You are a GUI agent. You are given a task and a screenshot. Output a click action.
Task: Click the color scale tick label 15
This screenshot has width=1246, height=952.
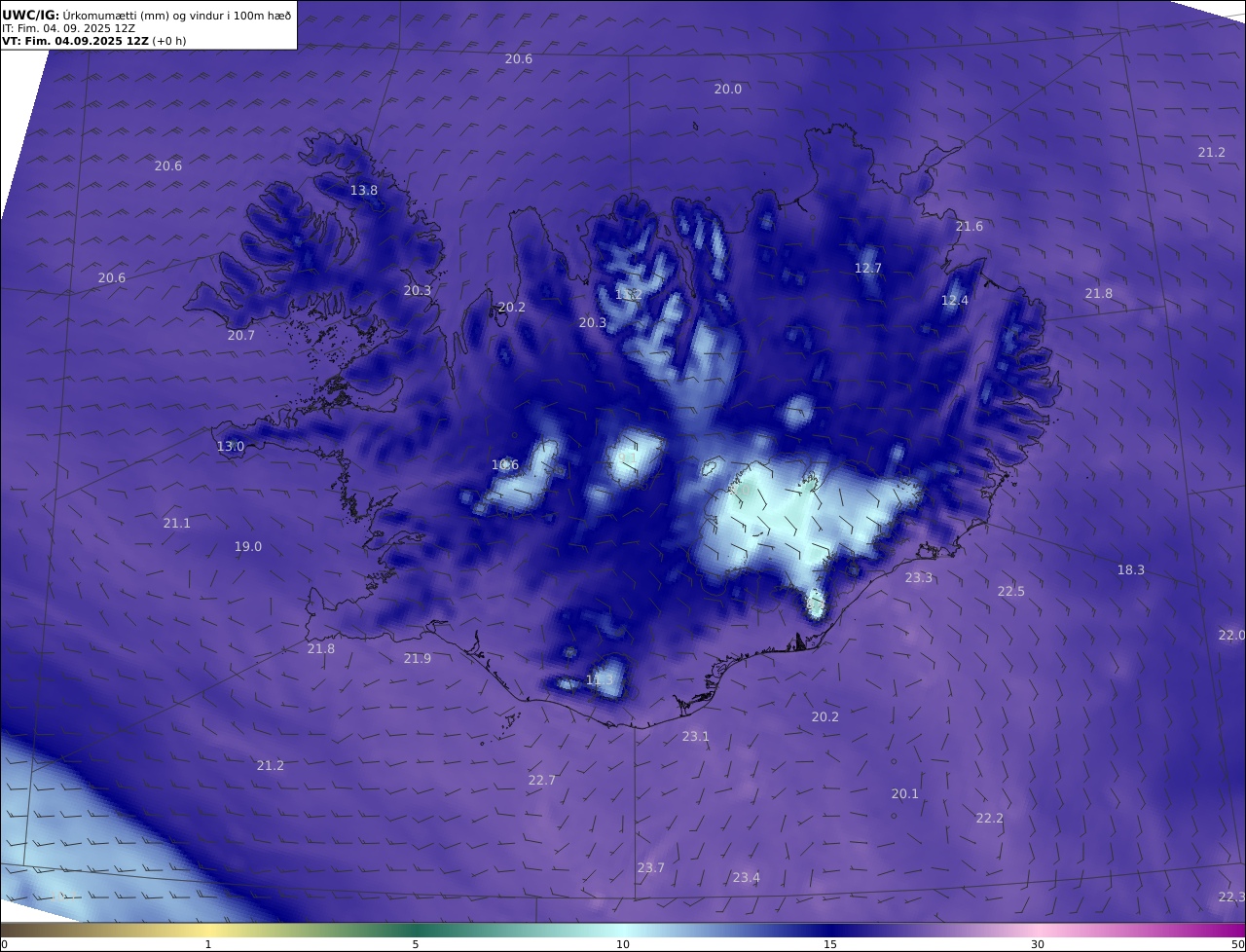(x=830, y=944)
